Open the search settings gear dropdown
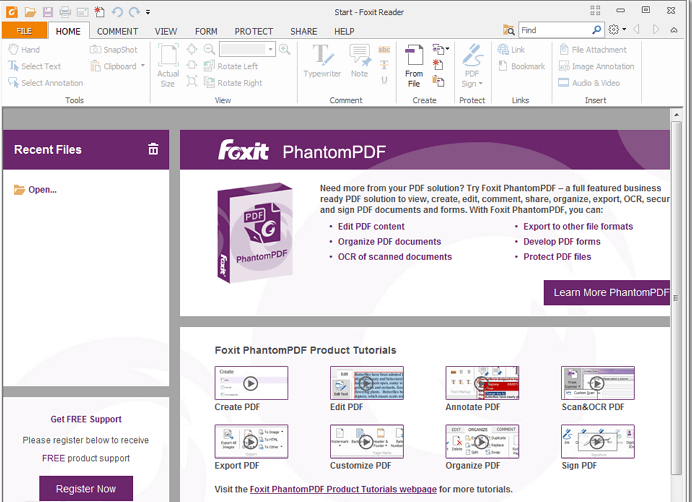 pyautogui.click(x=617, y=30)
